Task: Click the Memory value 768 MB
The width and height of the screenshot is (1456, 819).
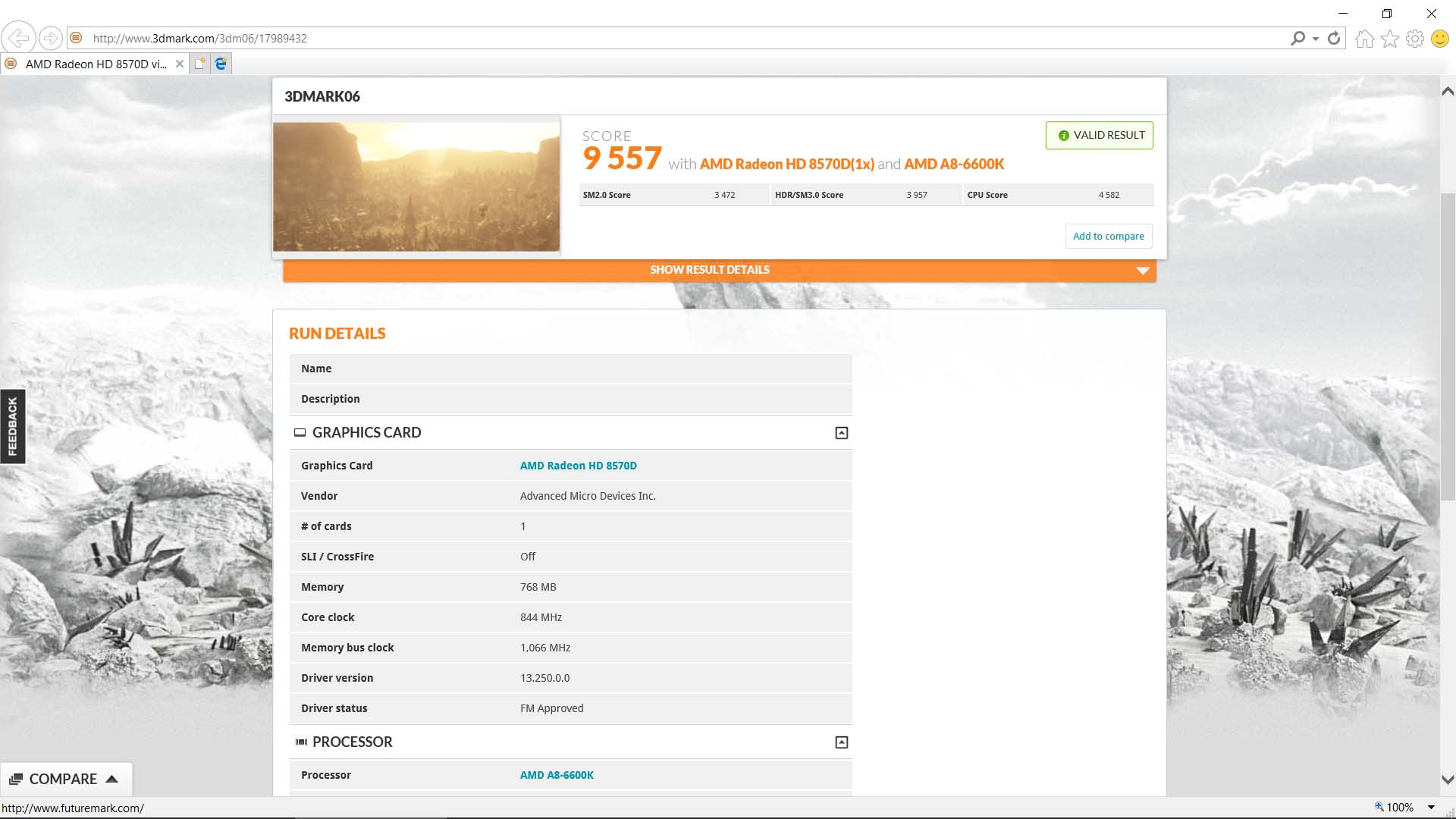Action: [538, 587]
